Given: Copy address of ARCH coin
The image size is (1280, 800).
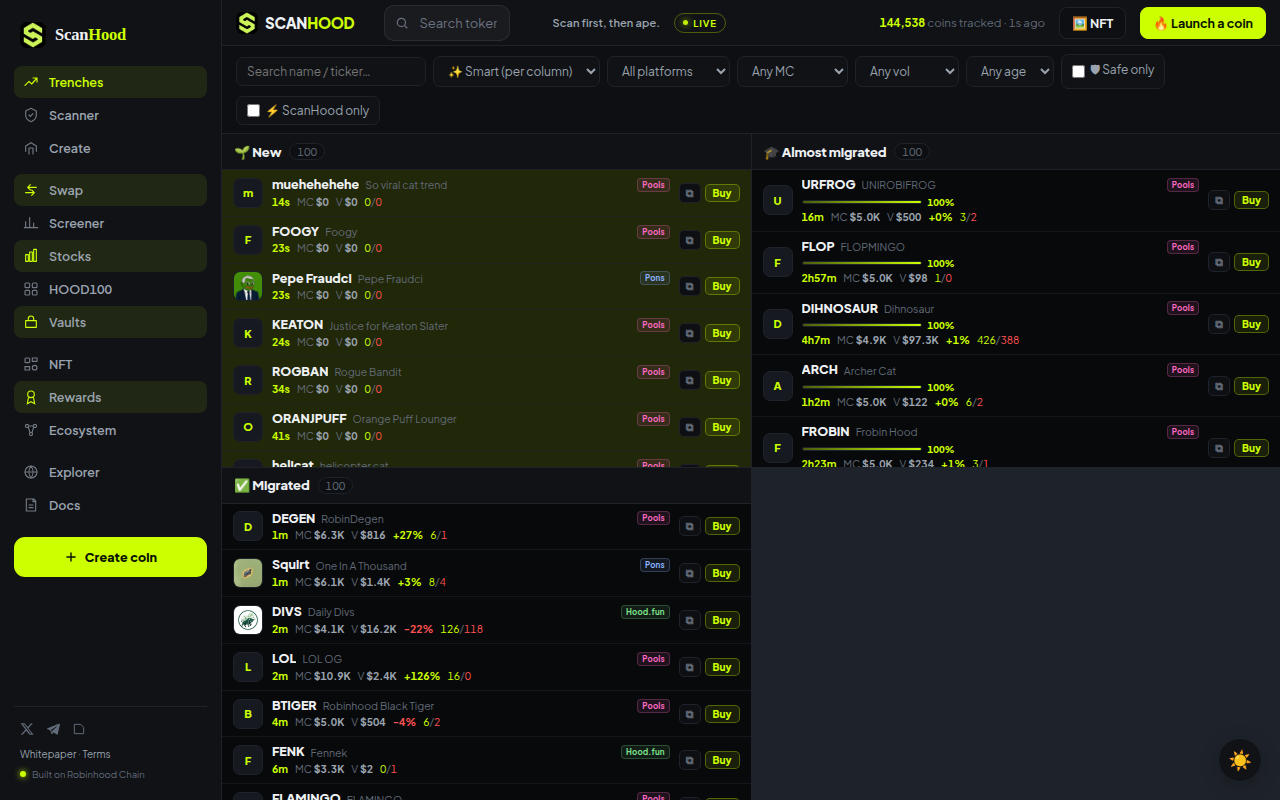Looking at the screenshot, I should 1219,386.
